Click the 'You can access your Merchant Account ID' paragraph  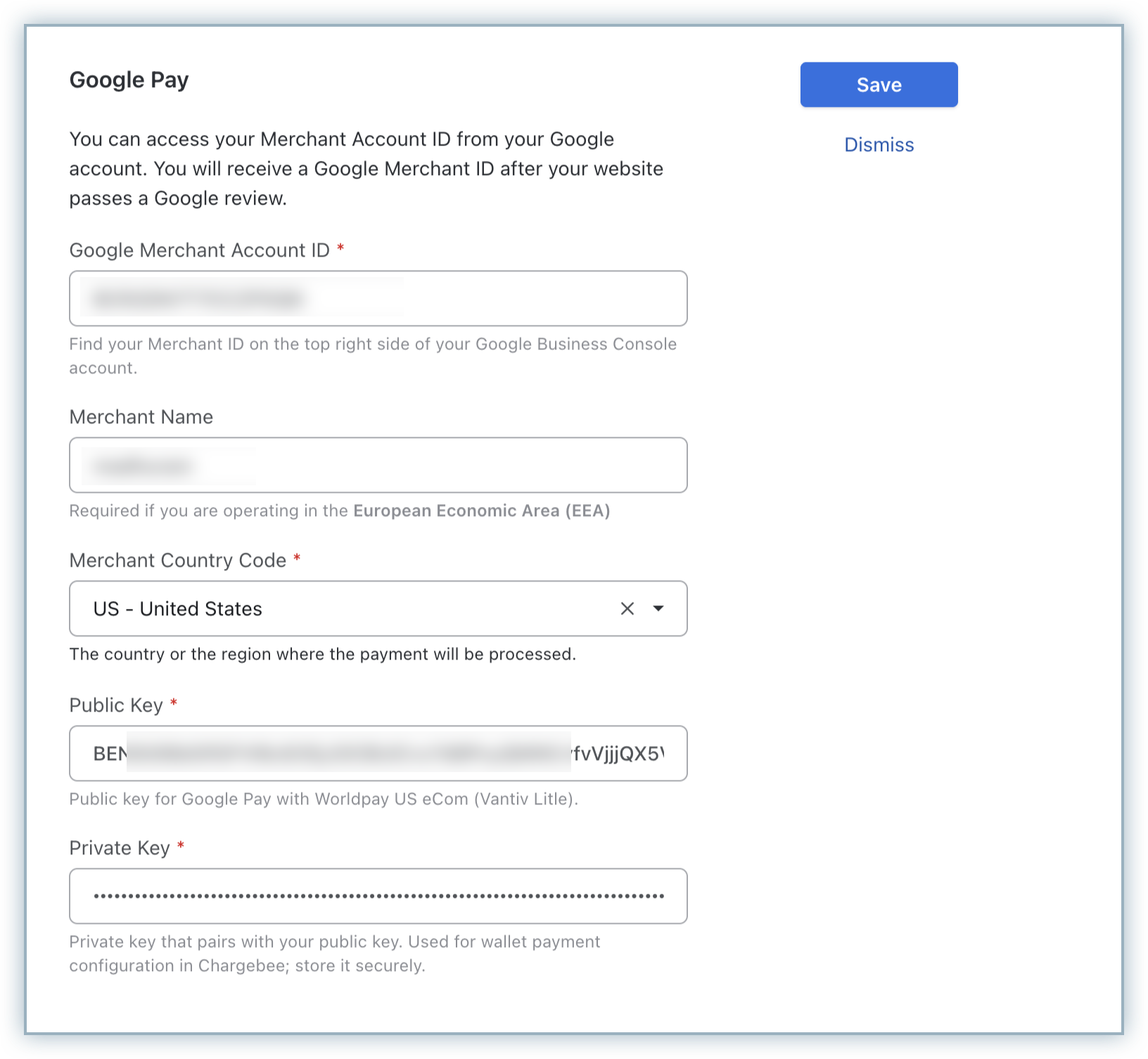coord(366,169)
